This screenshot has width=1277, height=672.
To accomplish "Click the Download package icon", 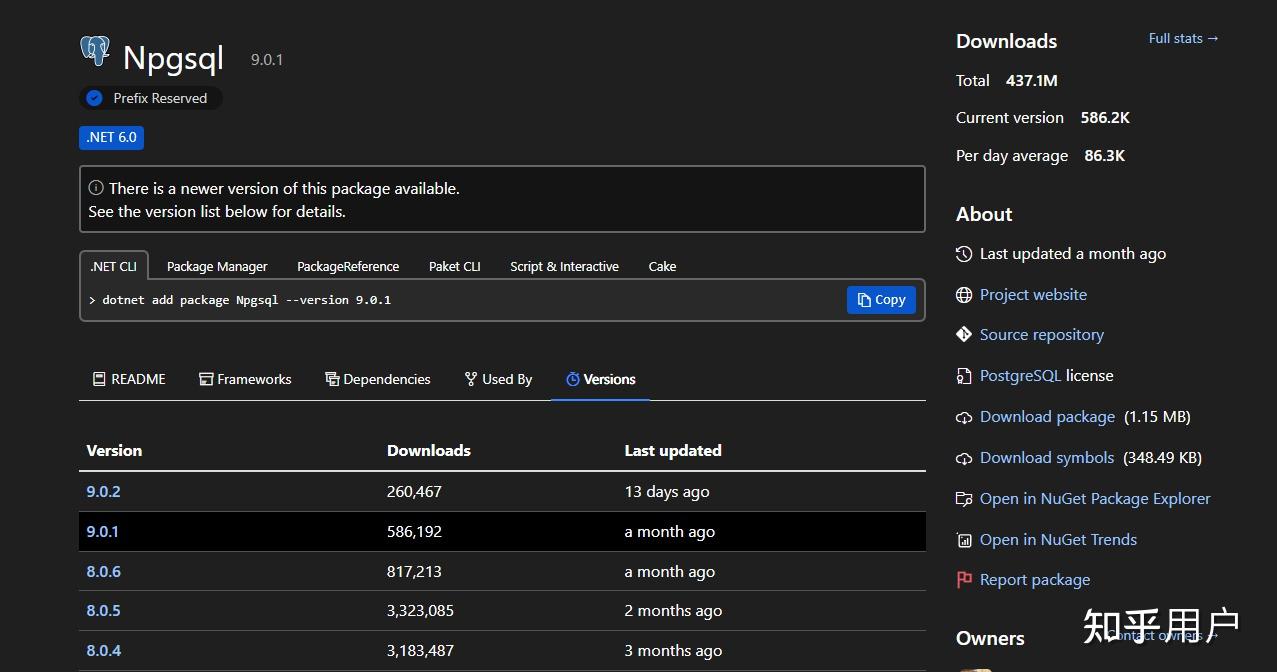I will coord(964,416).
